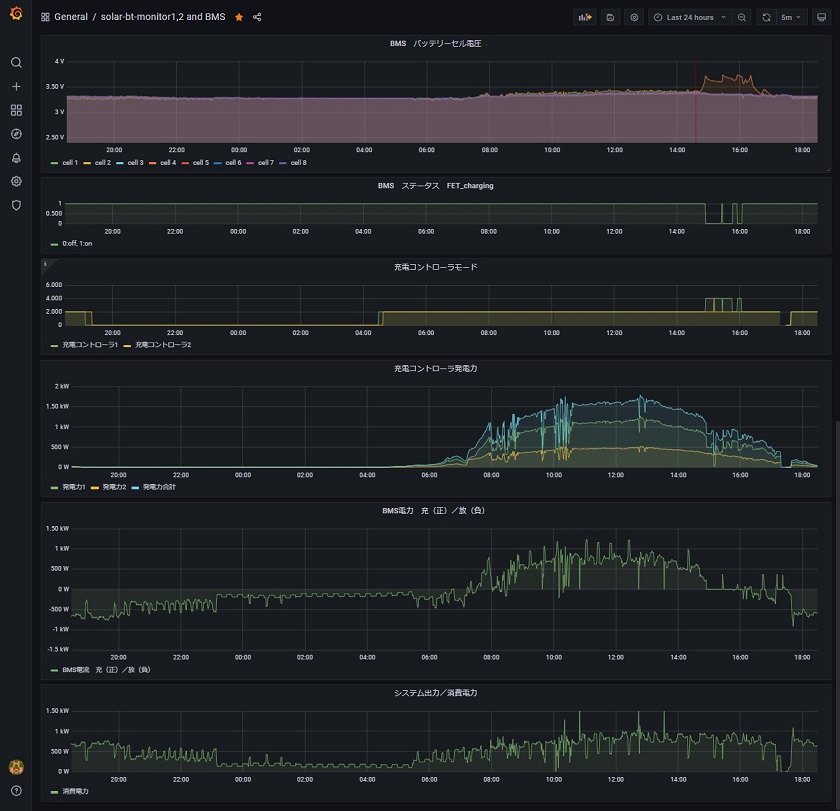This screenshot has height=811, width=840.
Task: Refresh the dashboard now
Action: tap(766, 17)
